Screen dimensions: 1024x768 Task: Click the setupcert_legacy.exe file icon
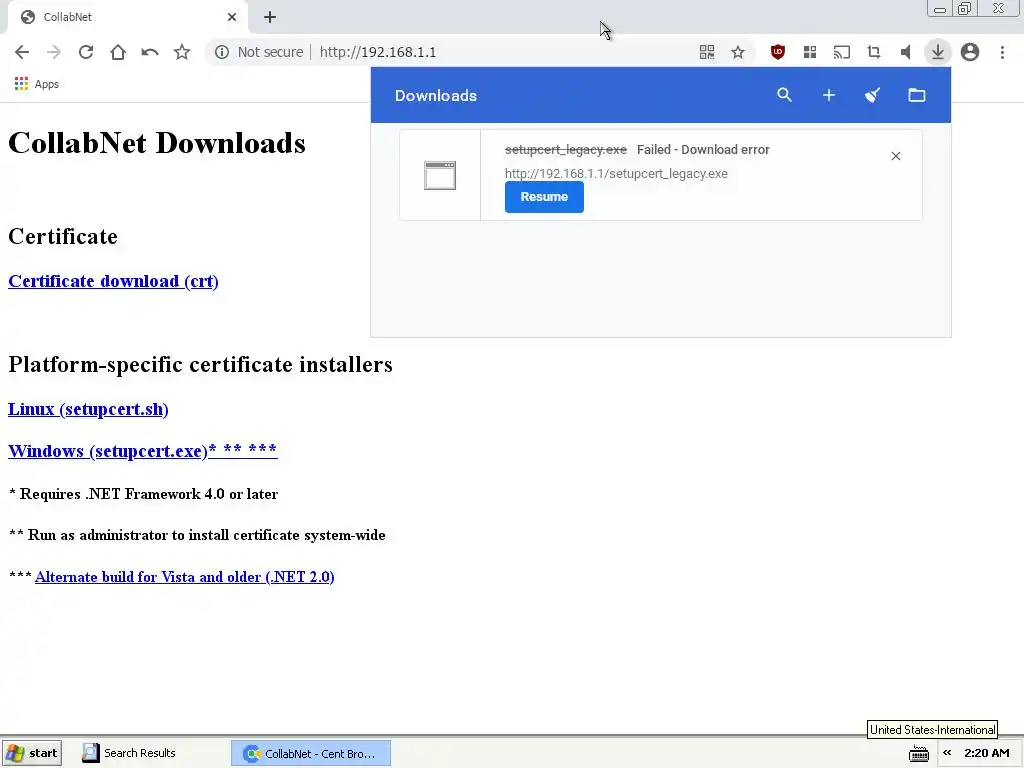click(440, 175)
